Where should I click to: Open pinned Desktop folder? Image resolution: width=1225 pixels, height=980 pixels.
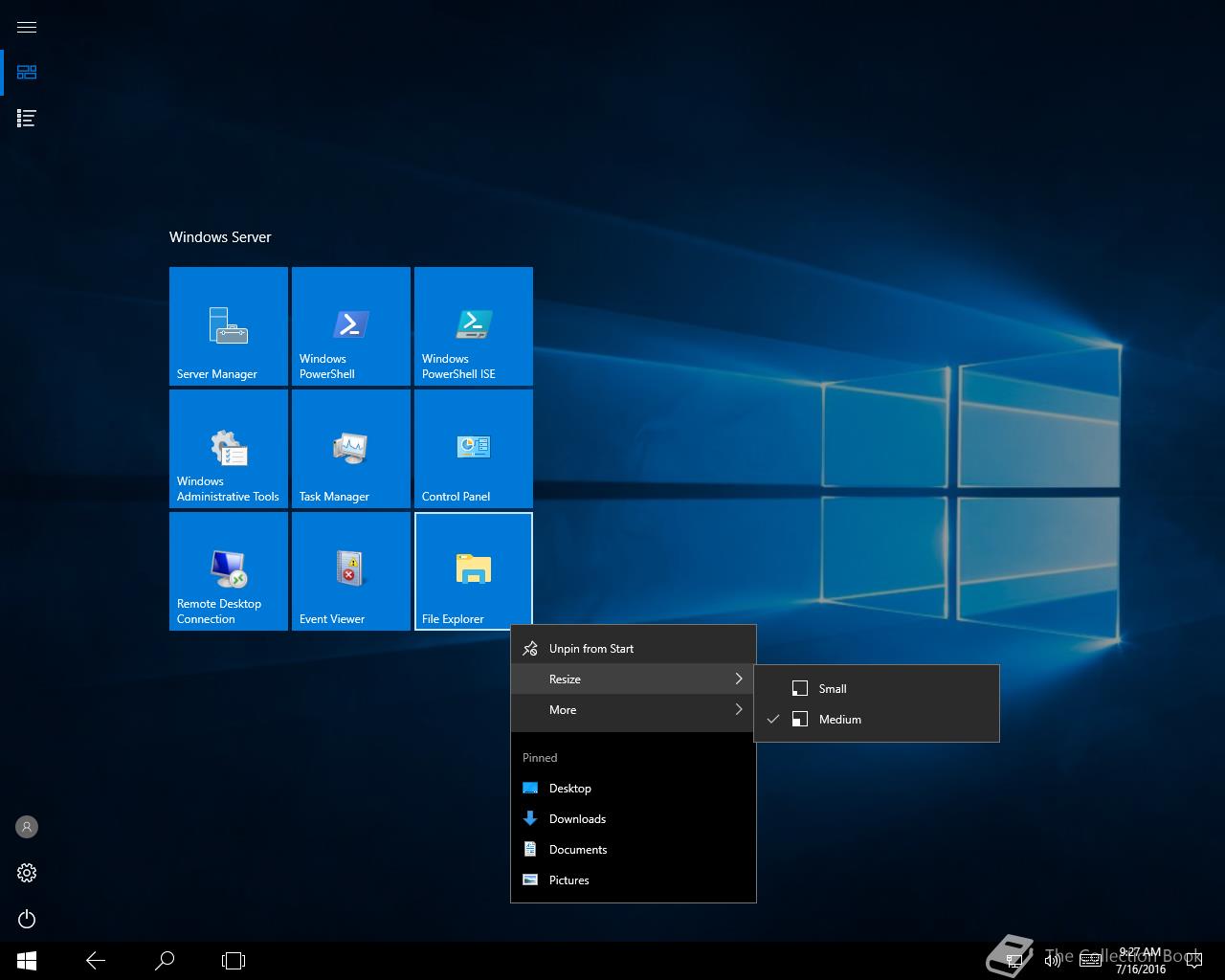[x=634, y=789]
